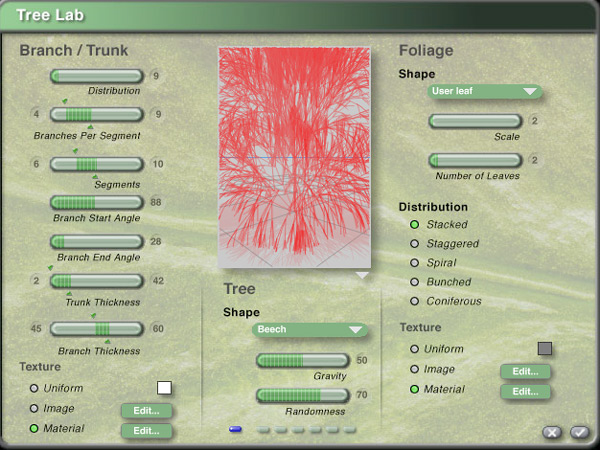
Task: Click the Gravity slider
Action: [x=303, y=360]
